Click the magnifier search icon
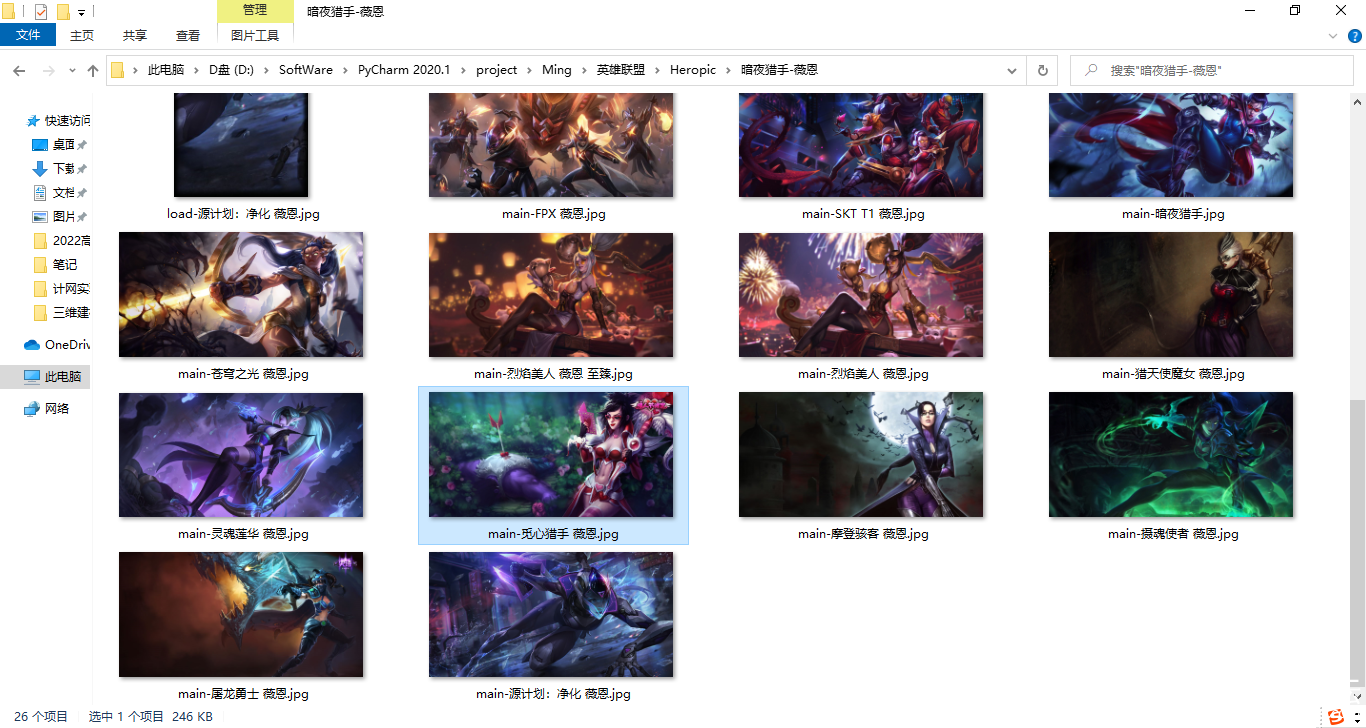This screenshot has height=728, width=1366. (x=1090, y=71)
